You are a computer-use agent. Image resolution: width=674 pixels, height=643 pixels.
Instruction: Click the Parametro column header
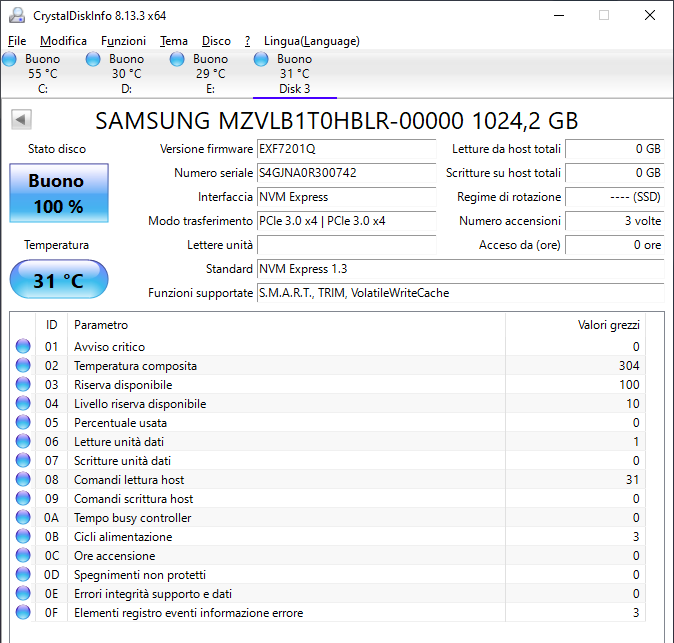coord(286,325)
